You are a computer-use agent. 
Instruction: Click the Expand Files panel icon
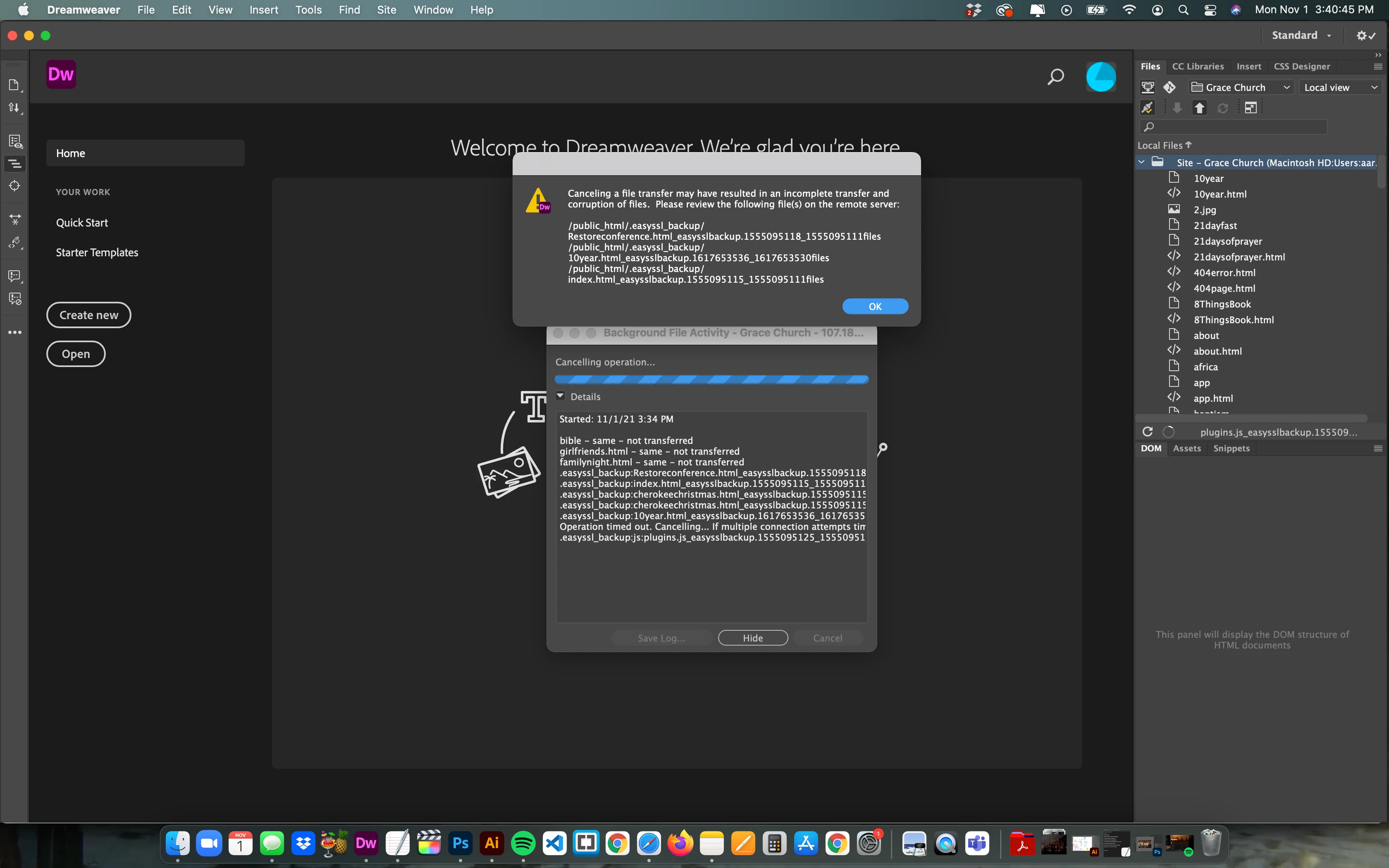coord(1251,108)
